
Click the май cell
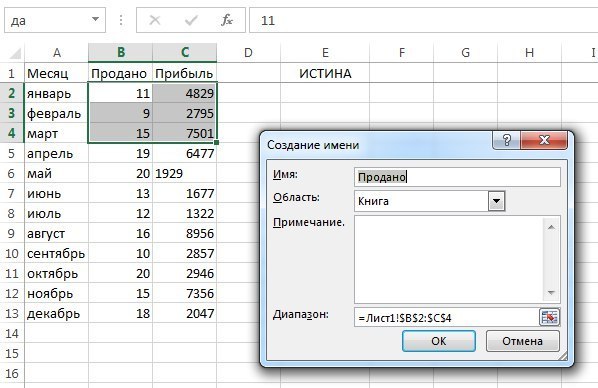tap(56, 173)
